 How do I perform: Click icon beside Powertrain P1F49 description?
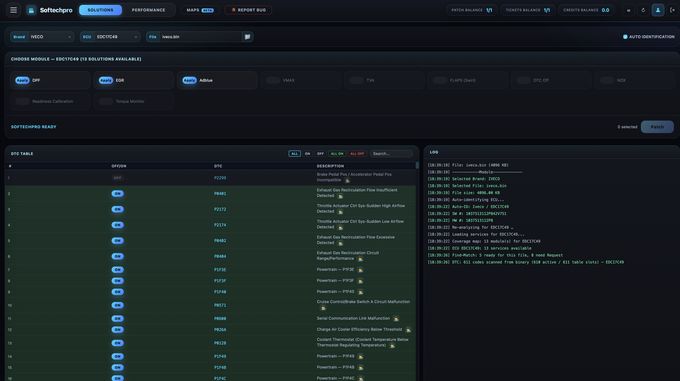point(360,357)
